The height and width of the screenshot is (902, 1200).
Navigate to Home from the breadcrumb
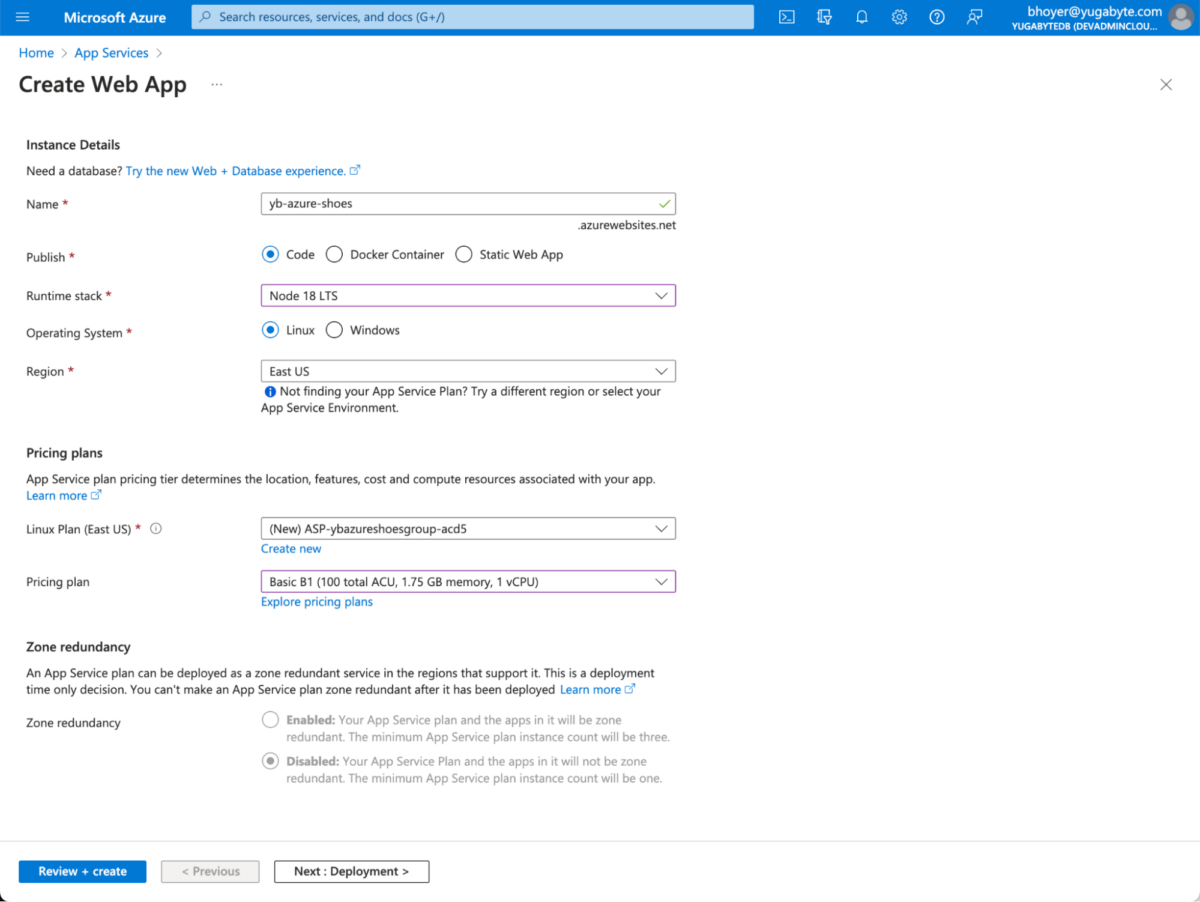point(36,52)
